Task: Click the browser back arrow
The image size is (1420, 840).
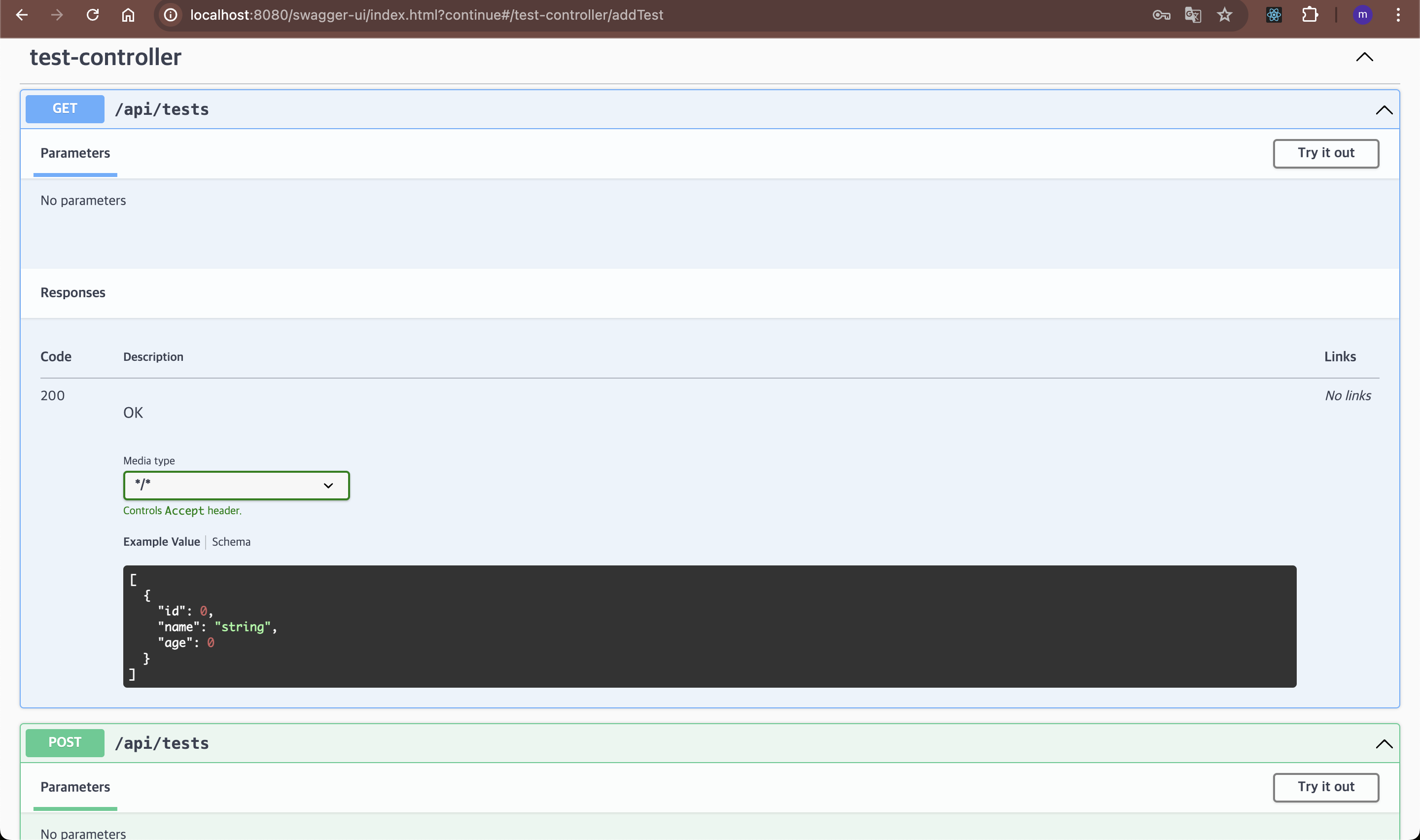Action: 22,15
